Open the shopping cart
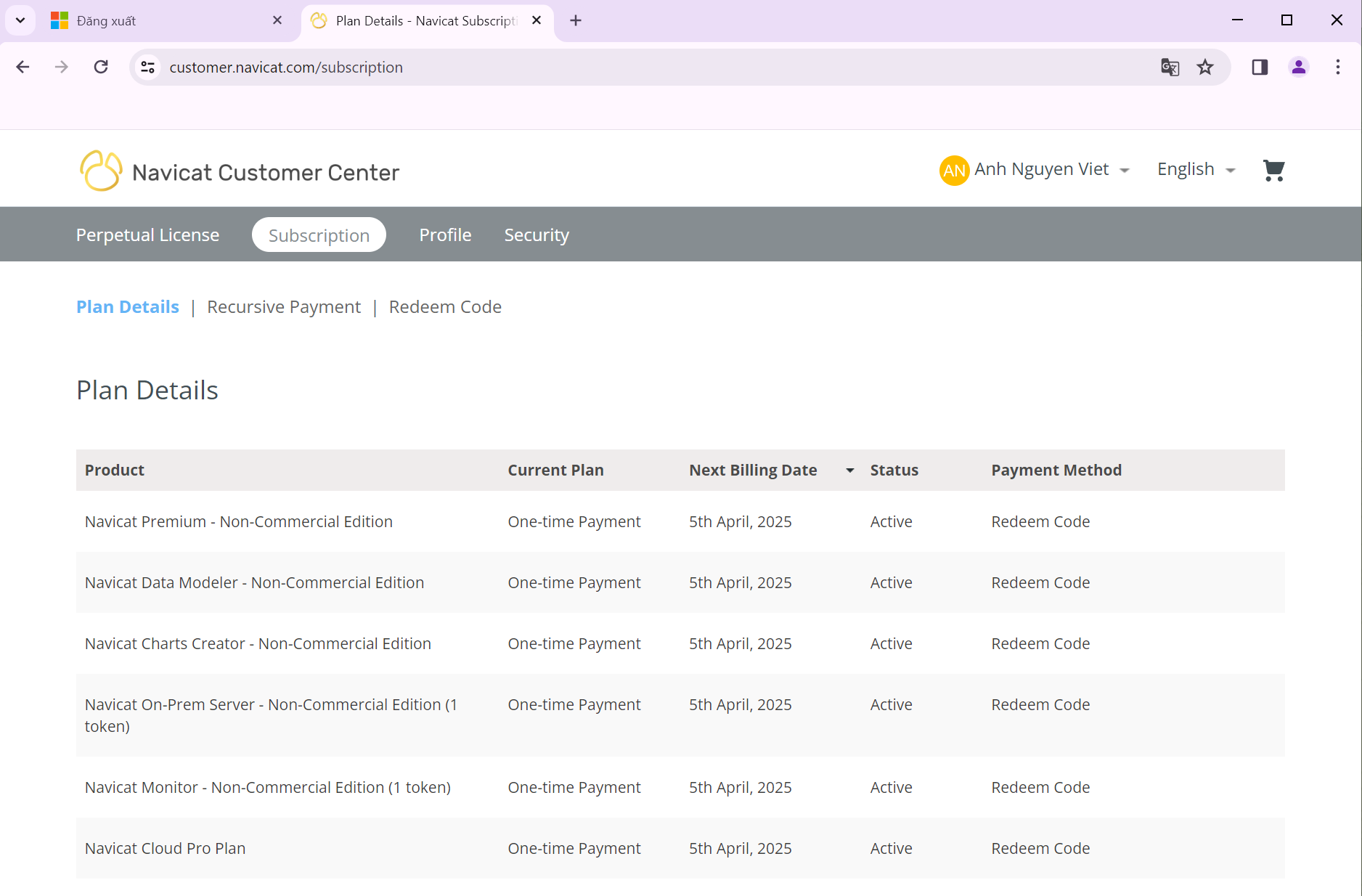 [1273, 170]
